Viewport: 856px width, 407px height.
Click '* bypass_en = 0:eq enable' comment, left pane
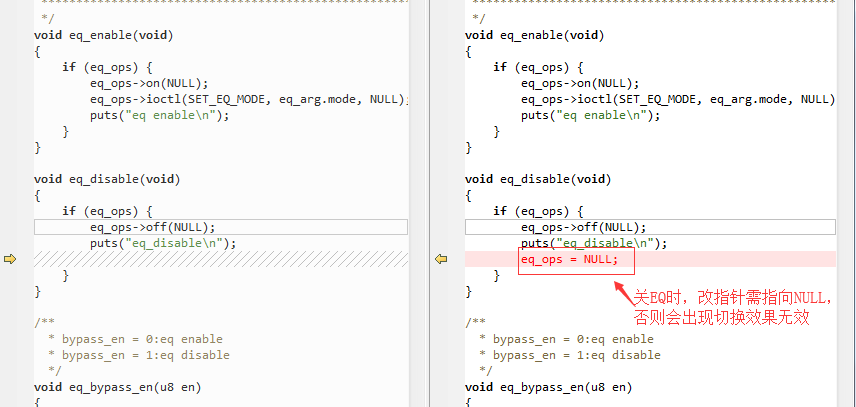pos(135,339)
